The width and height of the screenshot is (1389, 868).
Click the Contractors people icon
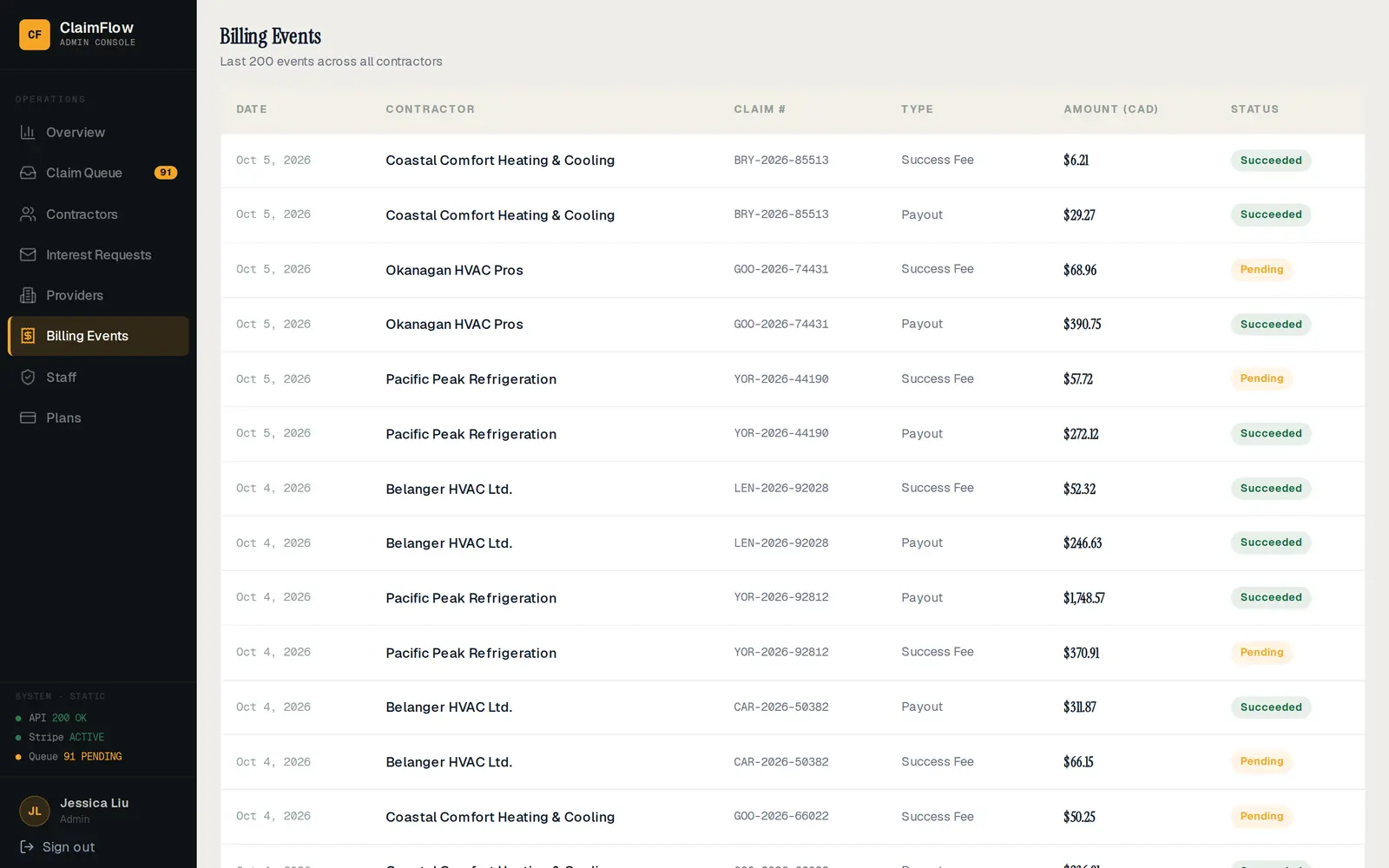pos(28,214)
